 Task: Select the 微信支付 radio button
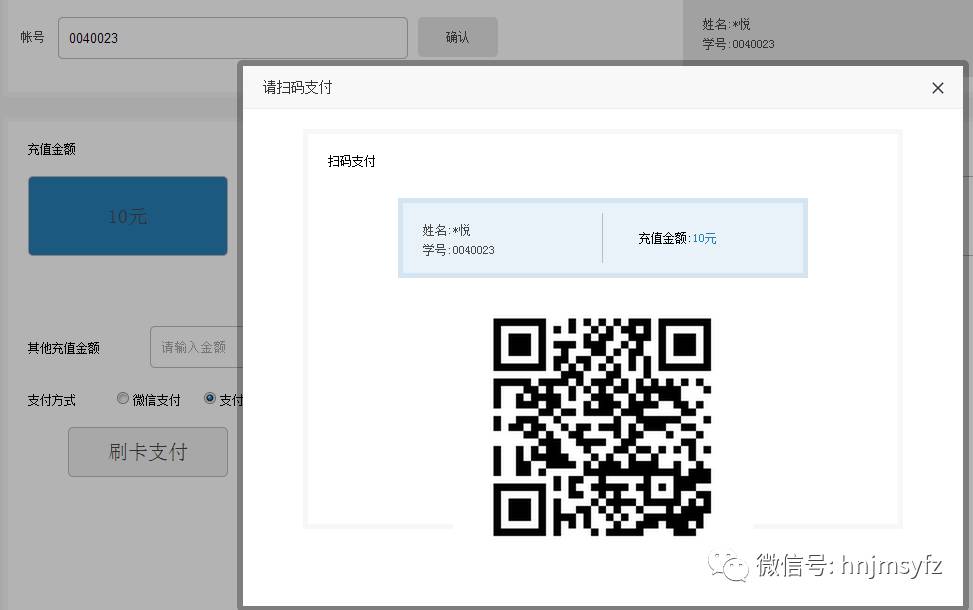123,398
